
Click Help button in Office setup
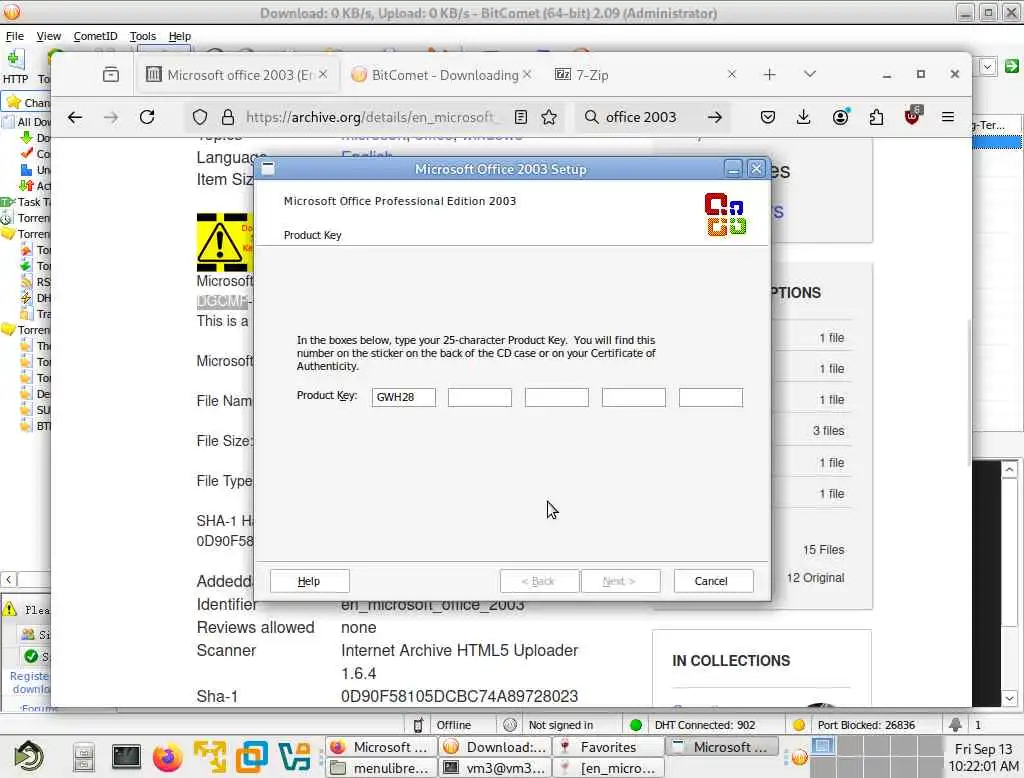[310, 581]
